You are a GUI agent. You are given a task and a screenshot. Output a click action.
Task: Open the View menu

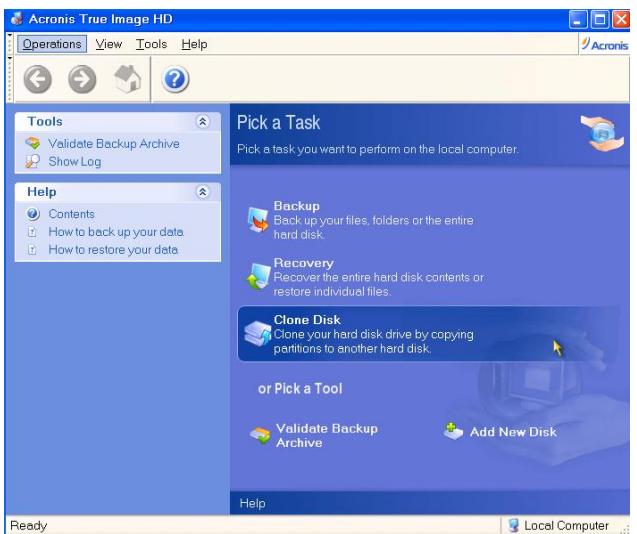(108, 44)
